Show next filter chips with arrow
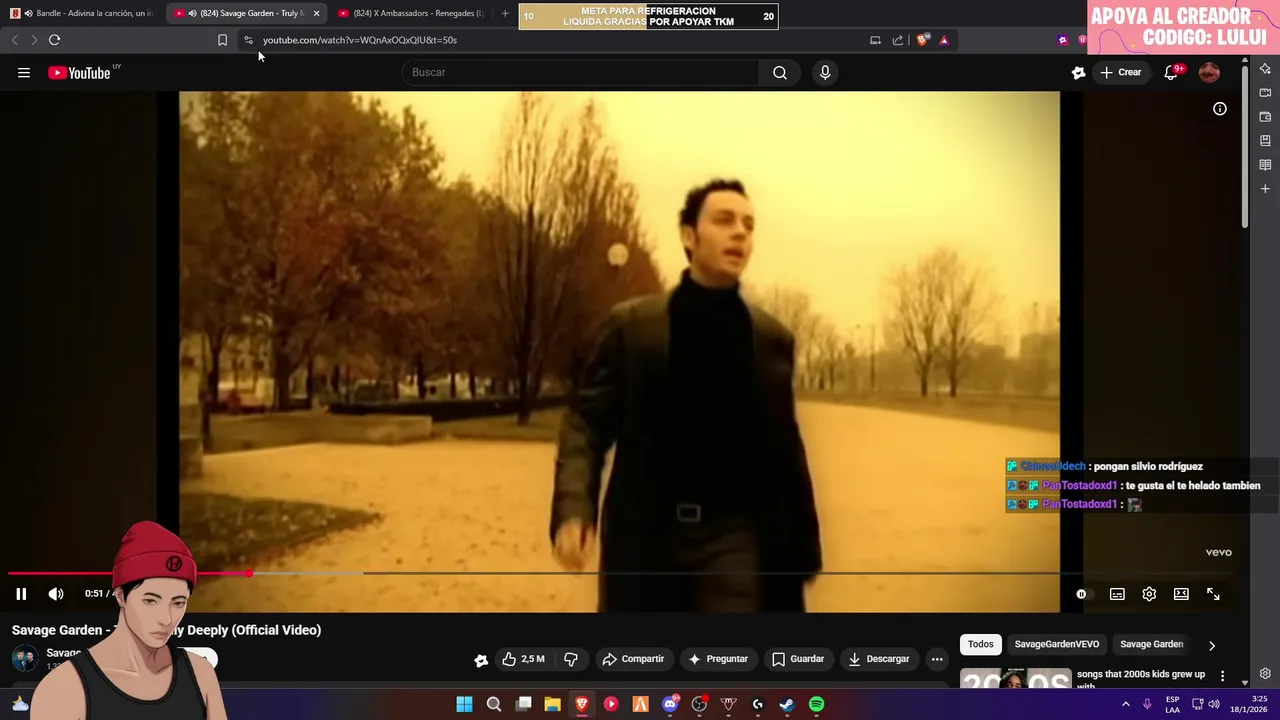 (1212, 645)
